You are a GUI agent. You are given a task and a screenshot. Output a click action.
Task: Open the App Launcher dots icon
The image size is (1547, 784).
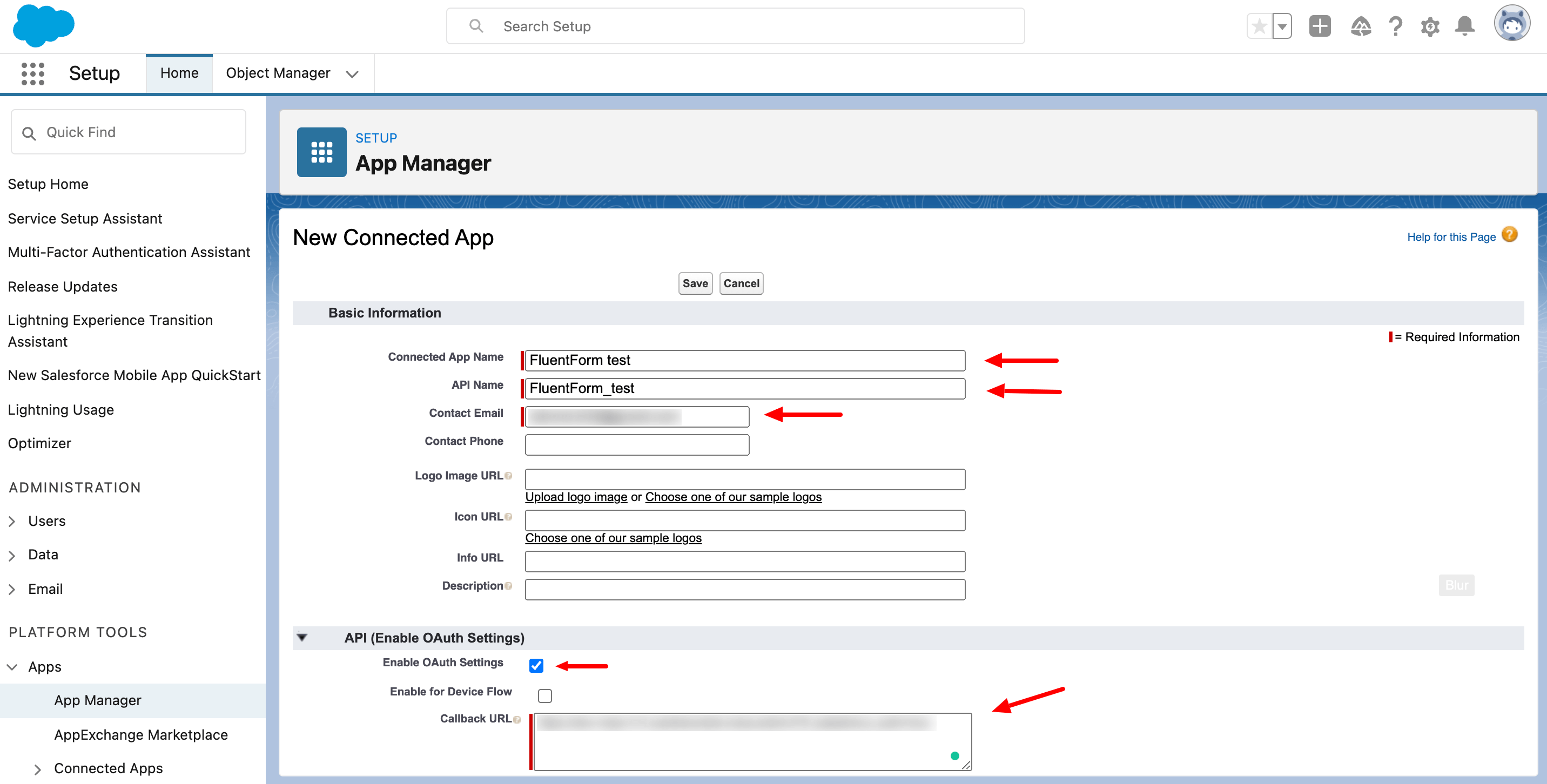32,73
